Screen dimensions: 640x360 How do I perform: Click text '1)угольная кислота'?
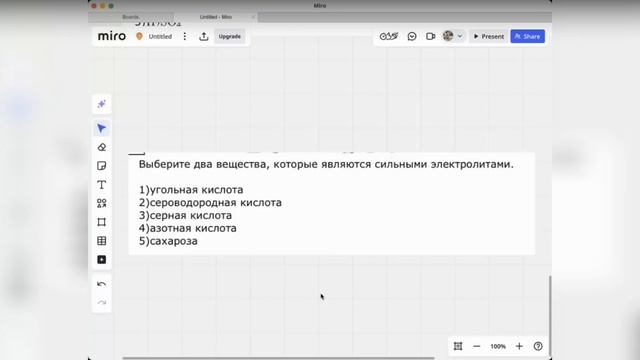[x=191, y=190]
